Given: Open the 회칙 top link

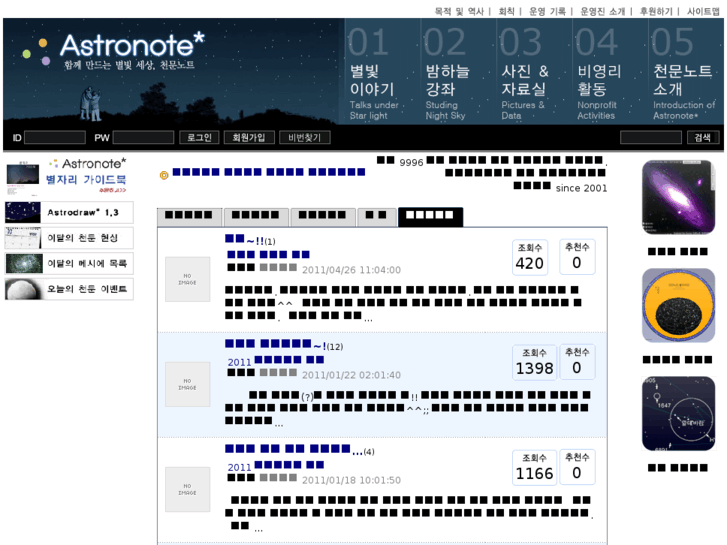Looking at the screenshot, I should tap(506, 11).
